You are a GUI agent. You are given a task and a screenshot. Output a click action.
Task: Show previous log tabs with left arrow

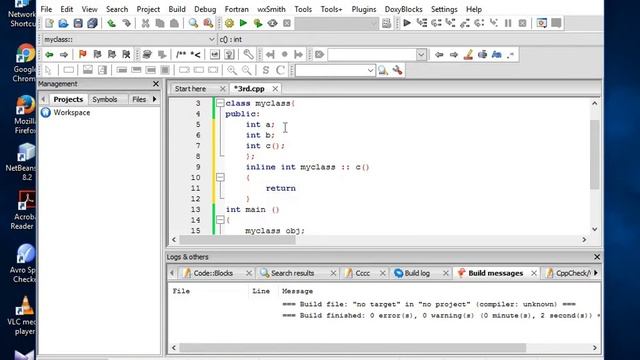click(172, 273)
